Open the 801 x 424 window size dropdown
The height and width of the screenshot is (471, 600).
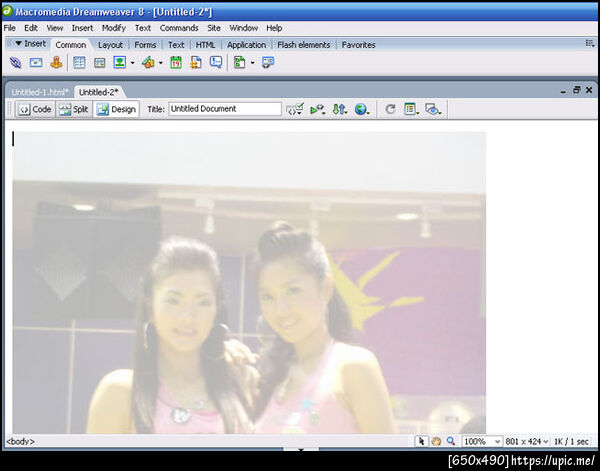click(527, 442)
